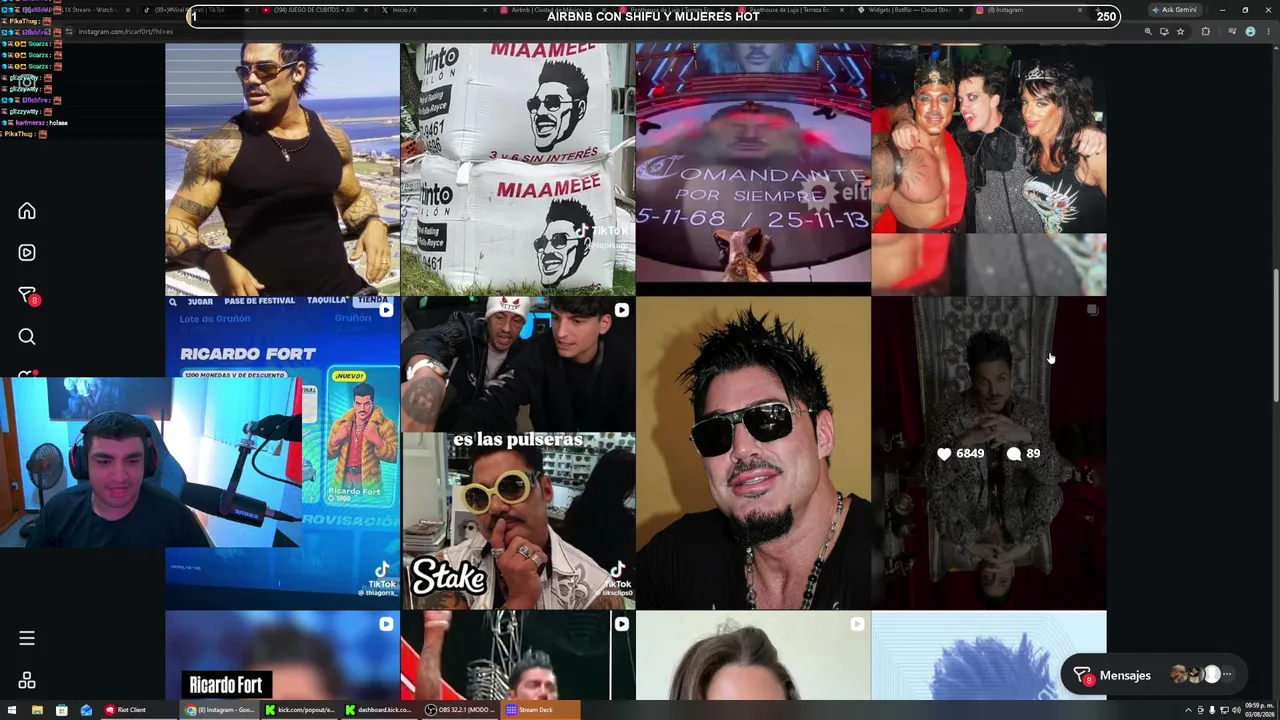This screenshot has height=720, width=1280.
Task: Go to Instagram Home in the sidebar
Action: [x=27, y=211]
